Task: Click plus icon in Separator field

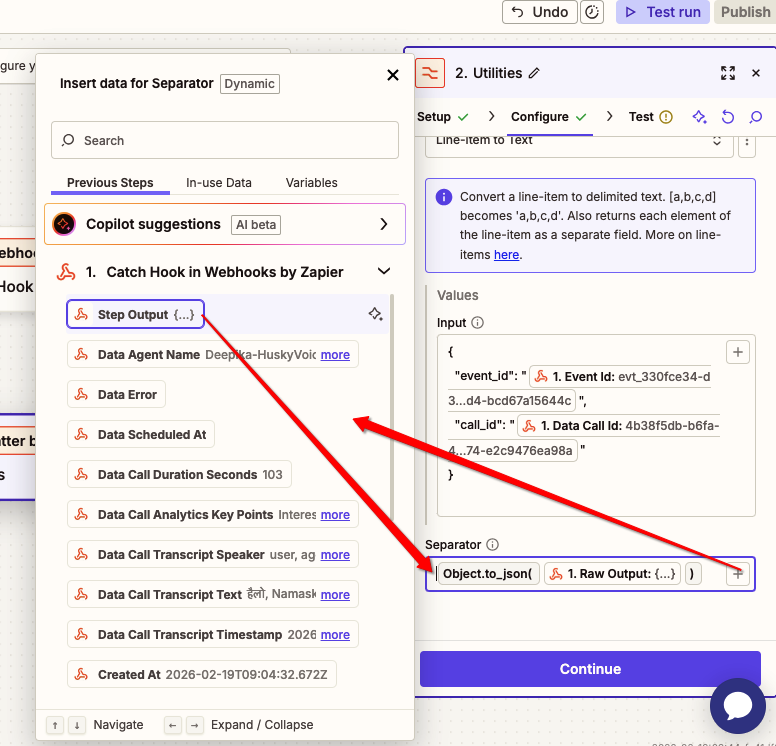Action: (x=738, y=573)
